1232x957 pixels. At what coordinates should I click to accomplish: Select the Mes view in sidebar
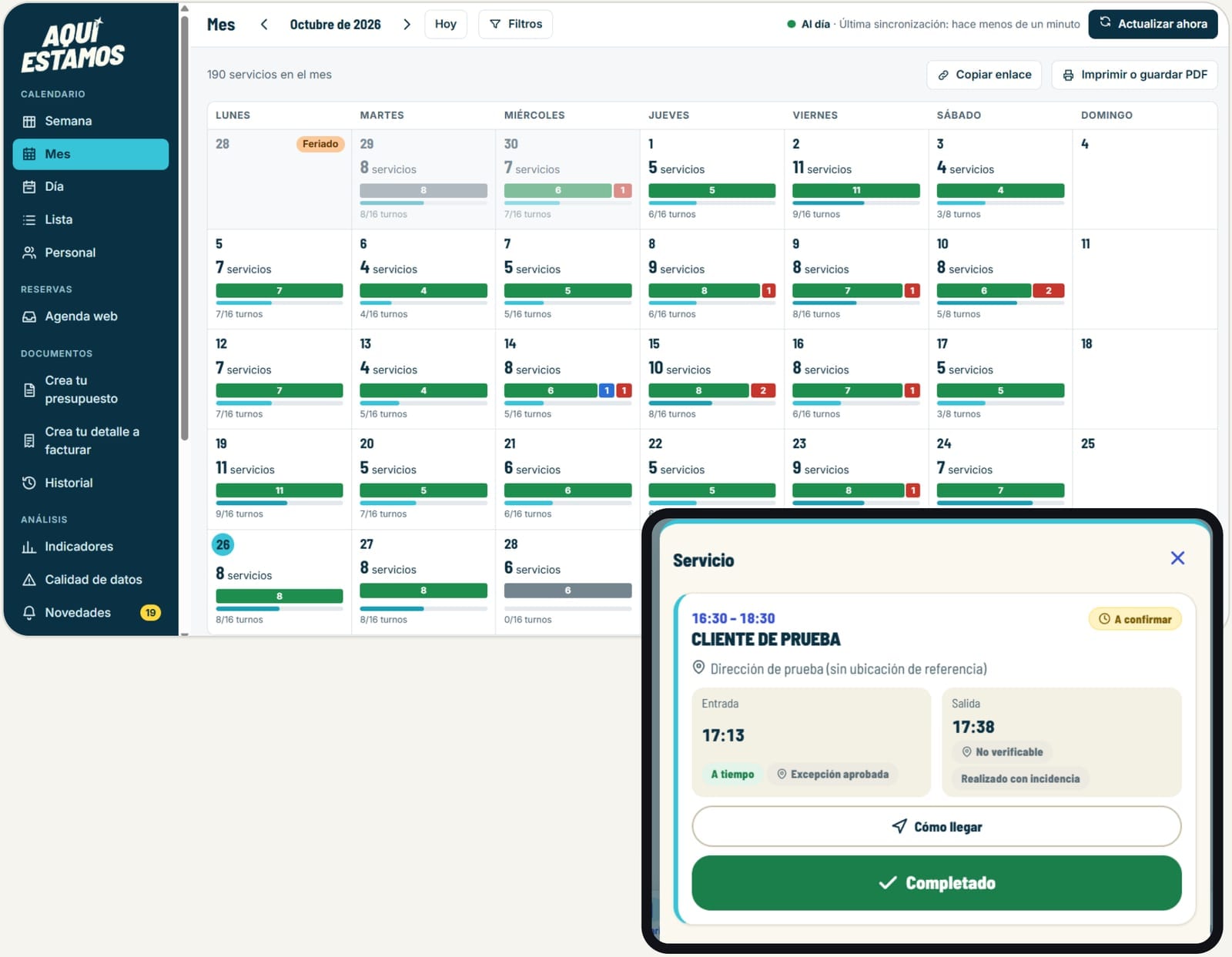coord(91,154)
